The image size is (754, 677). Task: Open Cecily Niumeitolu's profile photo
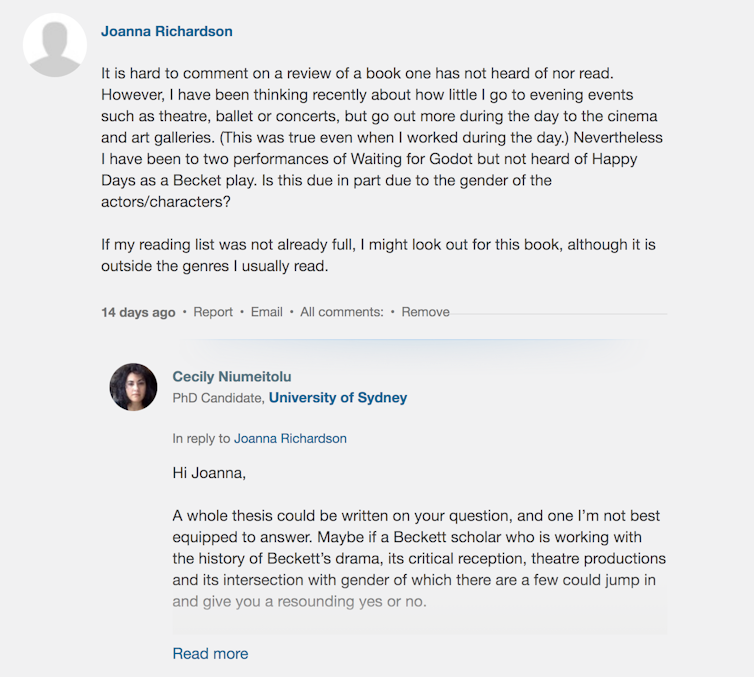(x=133, y=387)
